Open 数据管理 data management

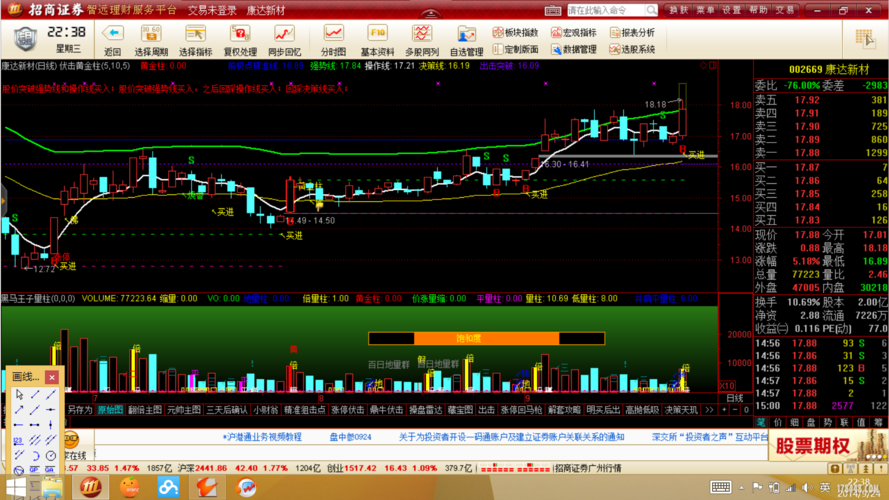click(574, 50)
